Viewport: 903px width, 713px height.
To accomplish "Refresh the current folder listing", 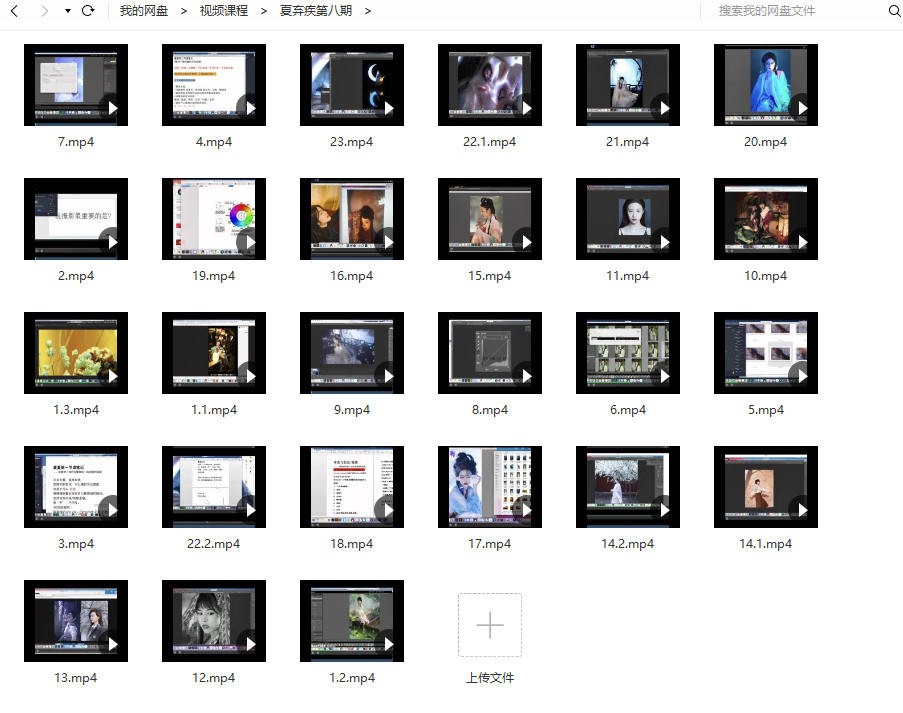I will point(88,11).
